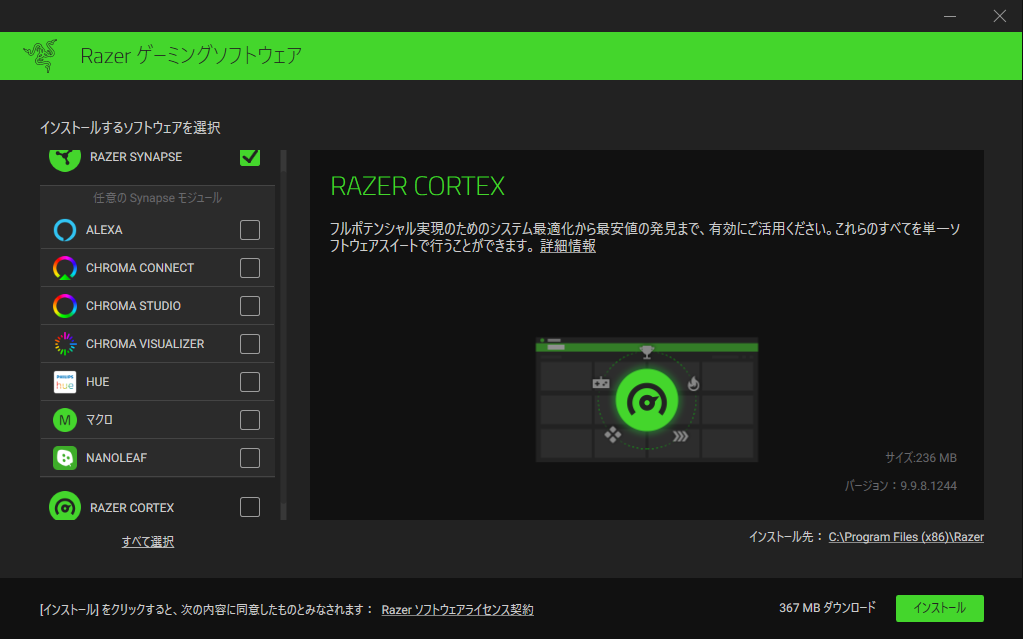Click the 任意の Synapse モジュール heading

tap(157, 198)
